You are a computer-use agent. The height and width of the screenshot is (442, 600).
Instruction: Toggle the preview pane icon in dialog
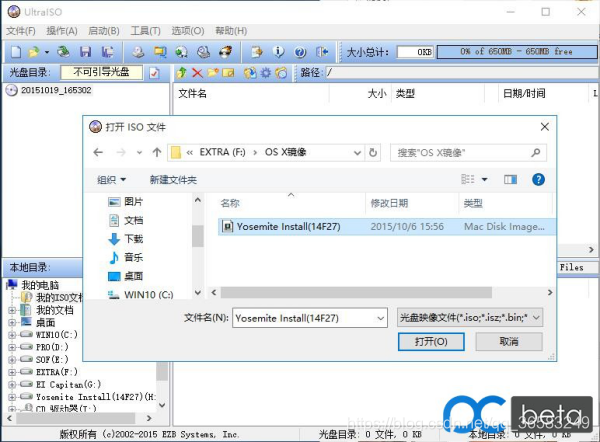click(x=510, y=179)
